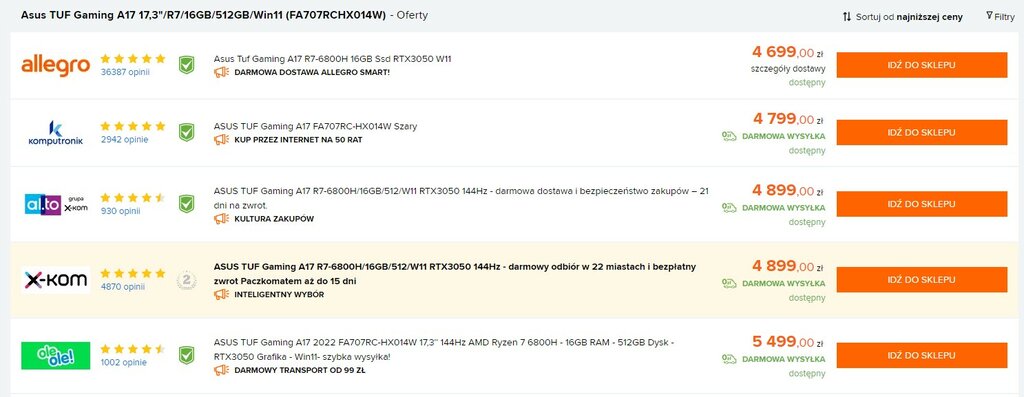Open the Filtry filter funnel
The image size is (1024, 397).
pyautogui.click(x=1000, y=16)
